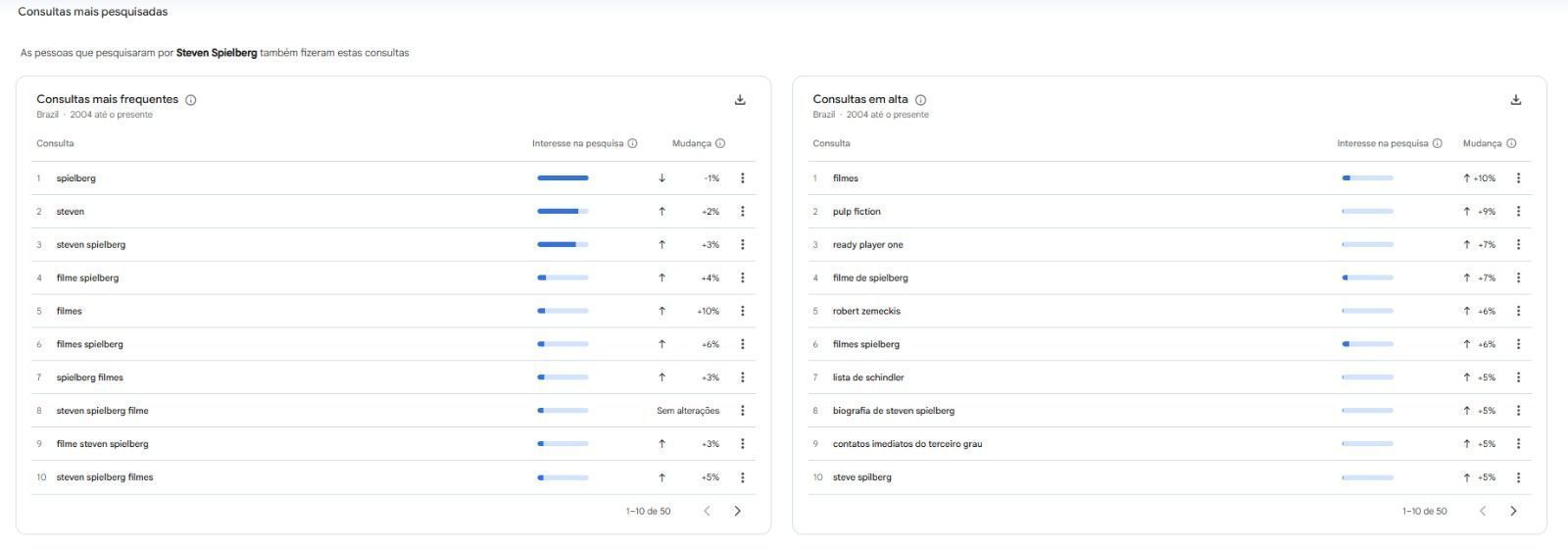
Task: Go to previous page of em alta list
Action: [x=1483, y=511]
